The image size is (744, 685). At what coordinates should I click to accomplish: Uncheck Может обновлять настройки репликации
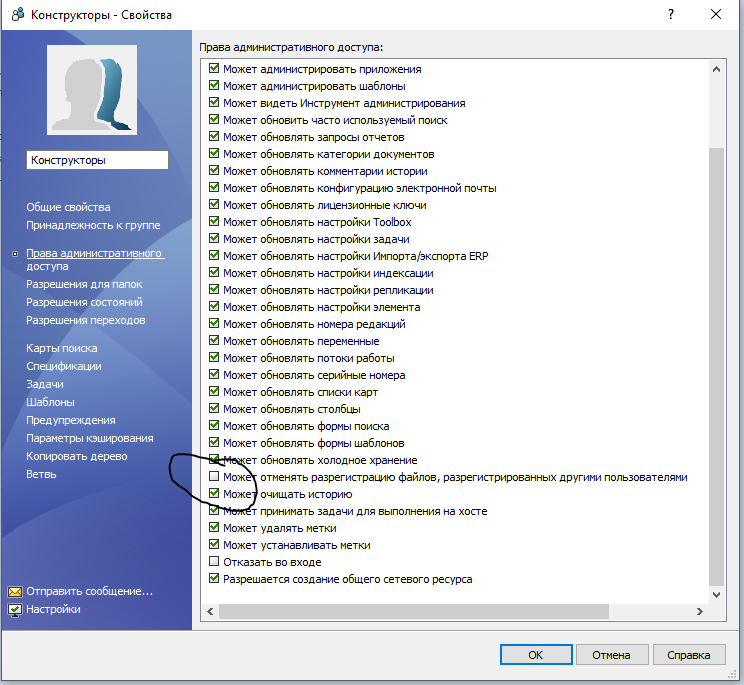coord(214,290)
